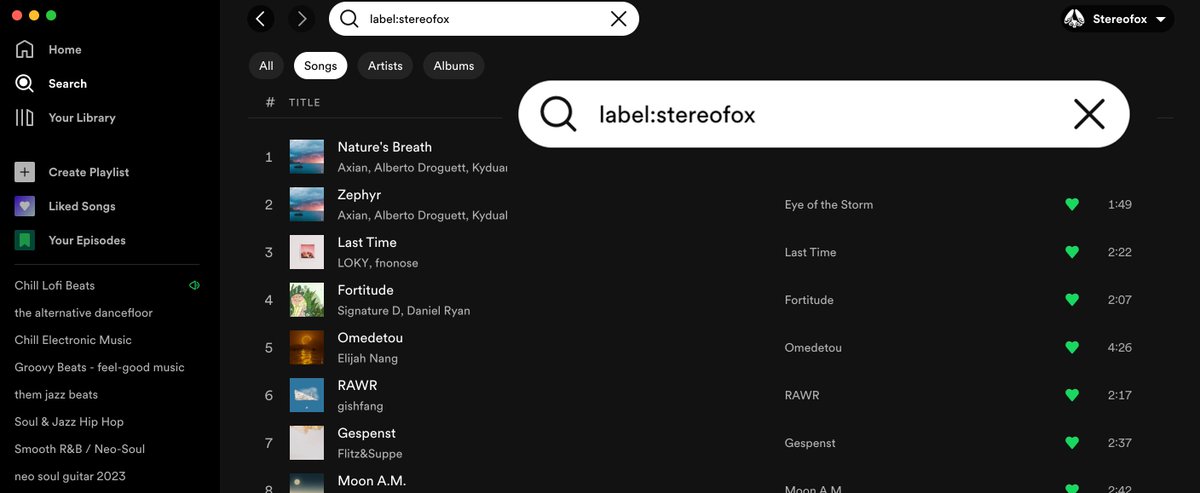Clear the search using the small X icon
The width and height of the screenshot is (1200, 493).
click(618, 18)
